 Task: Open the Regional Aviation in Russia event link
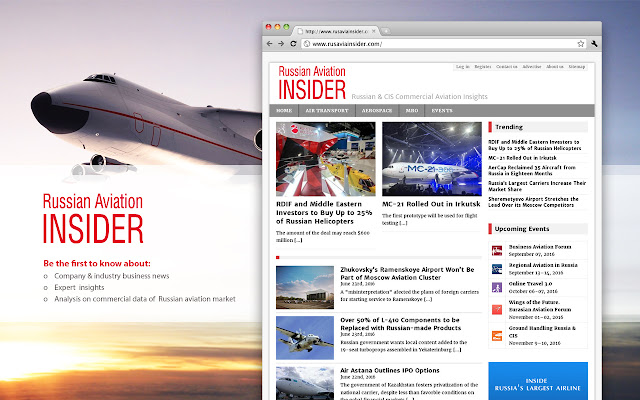(x=543, y=265)
